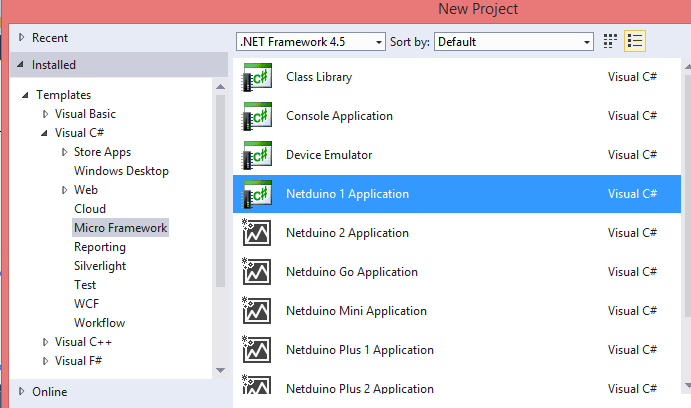The image size is (691, 408).
Task: Click Visual C# label in Device Emulator row
Action: click(632, 155)
